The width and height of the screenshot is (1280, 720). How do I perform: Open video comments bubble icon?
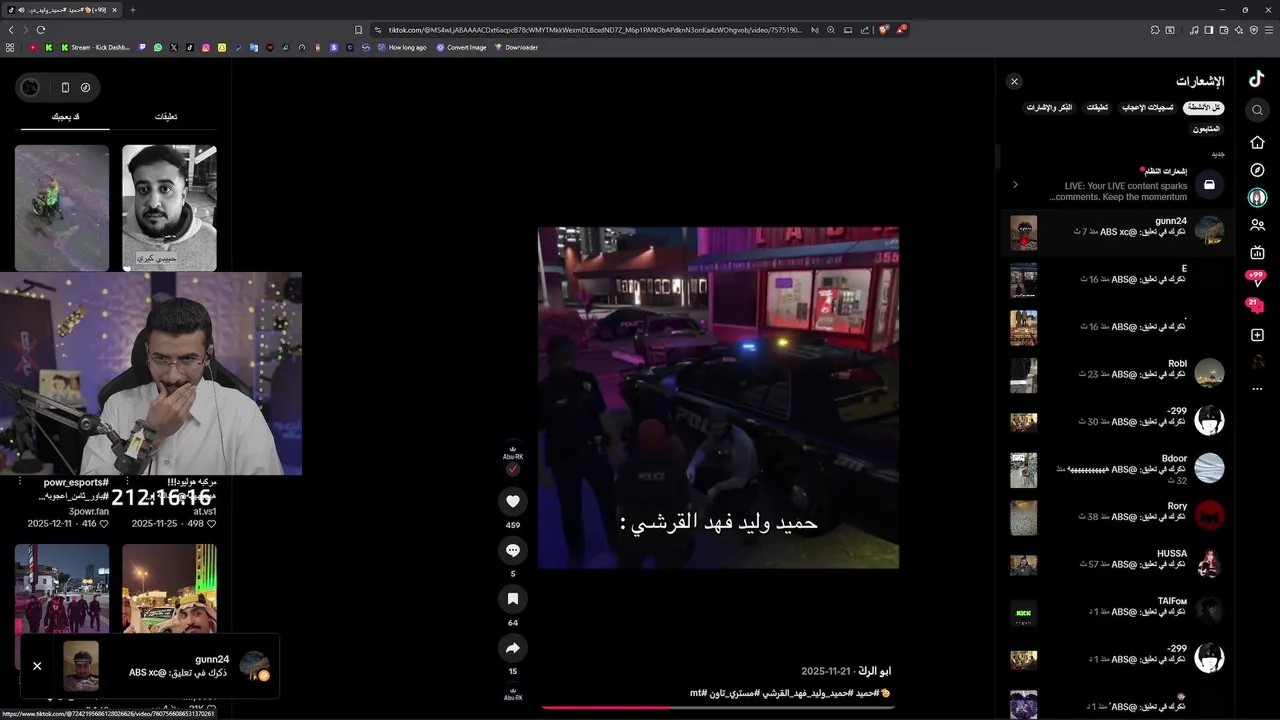(513, 550)
